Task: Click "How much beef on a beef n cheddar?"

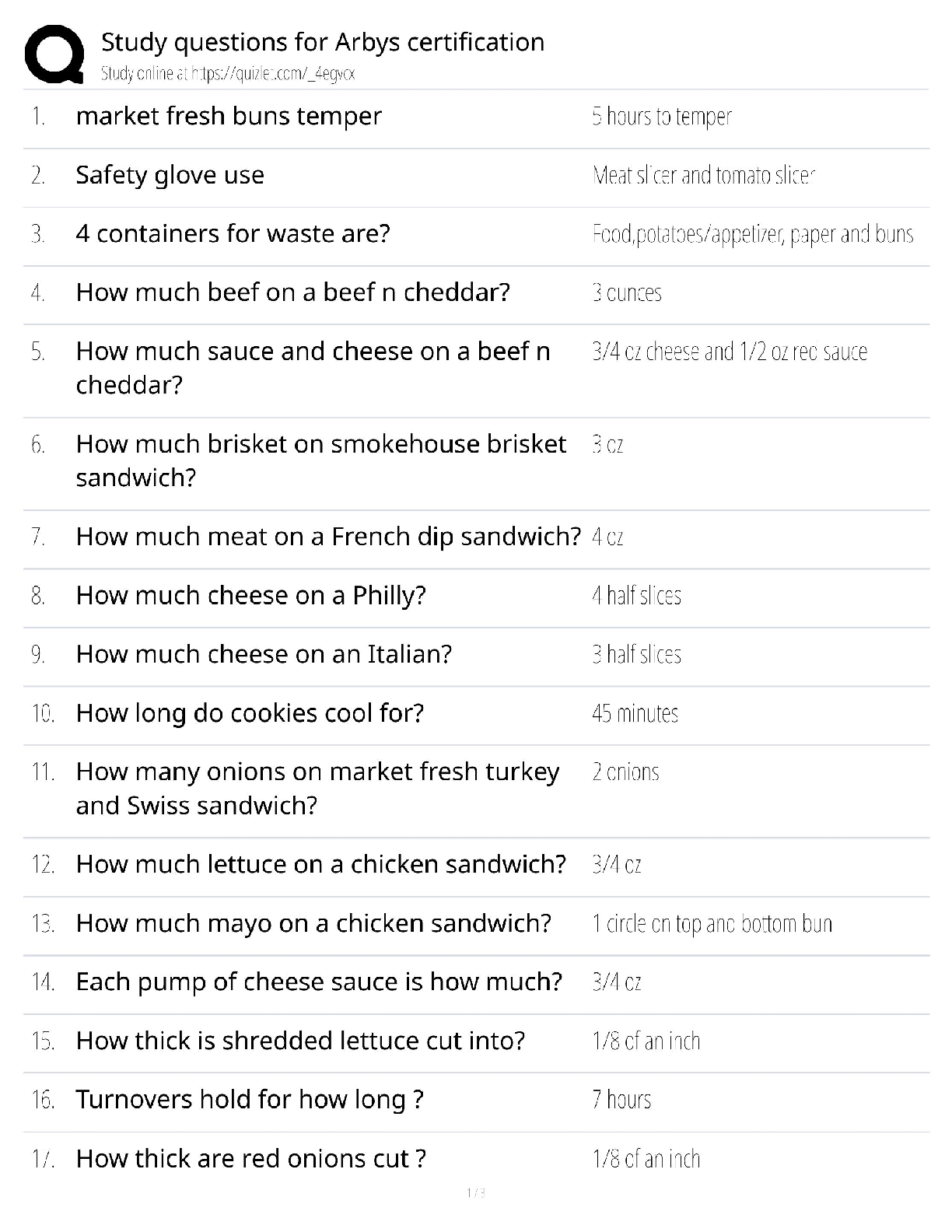Action: (x=292, y=292)
